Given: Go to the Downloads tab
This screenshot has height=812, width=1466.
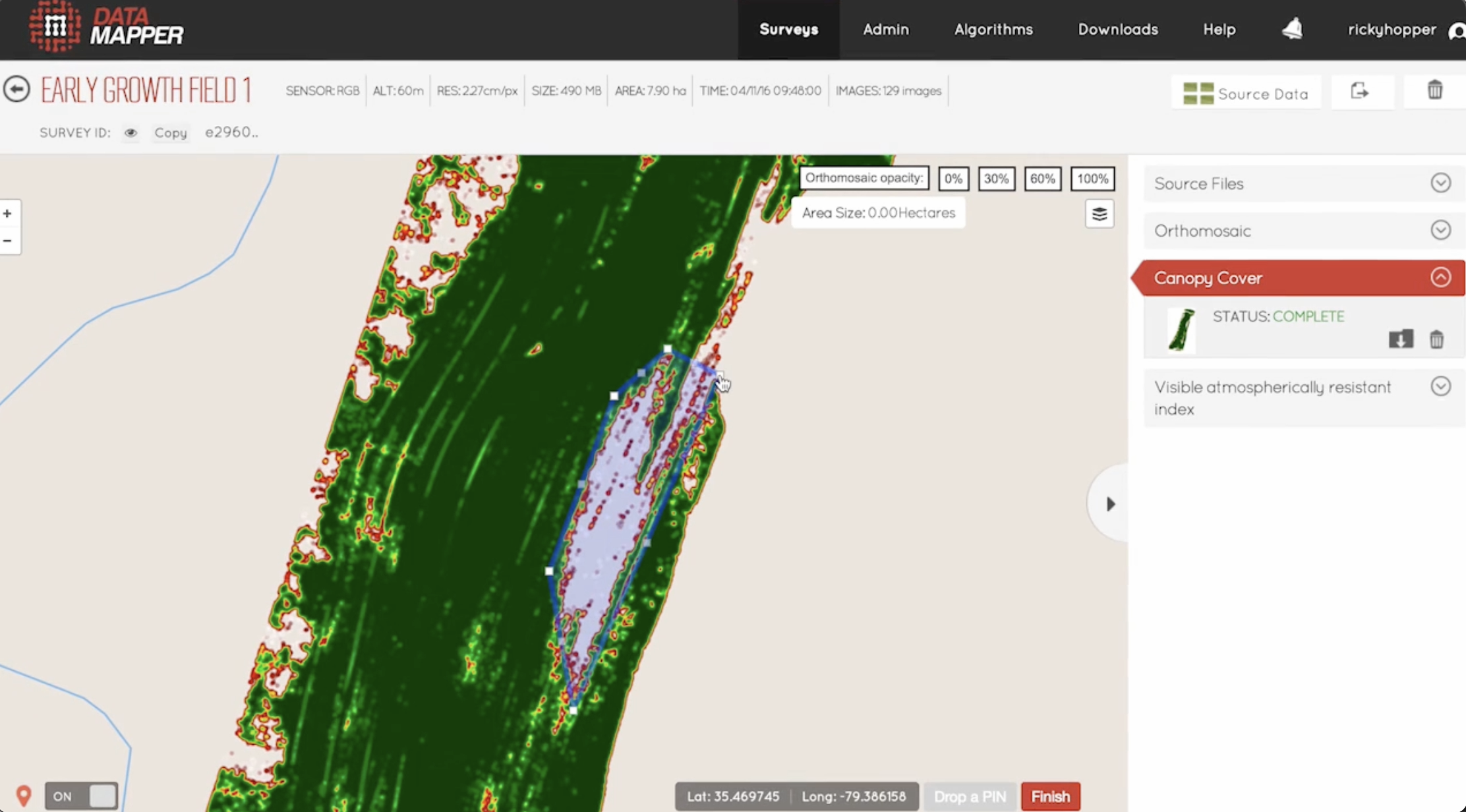Looking at the screenshot, I should 1118,30.
